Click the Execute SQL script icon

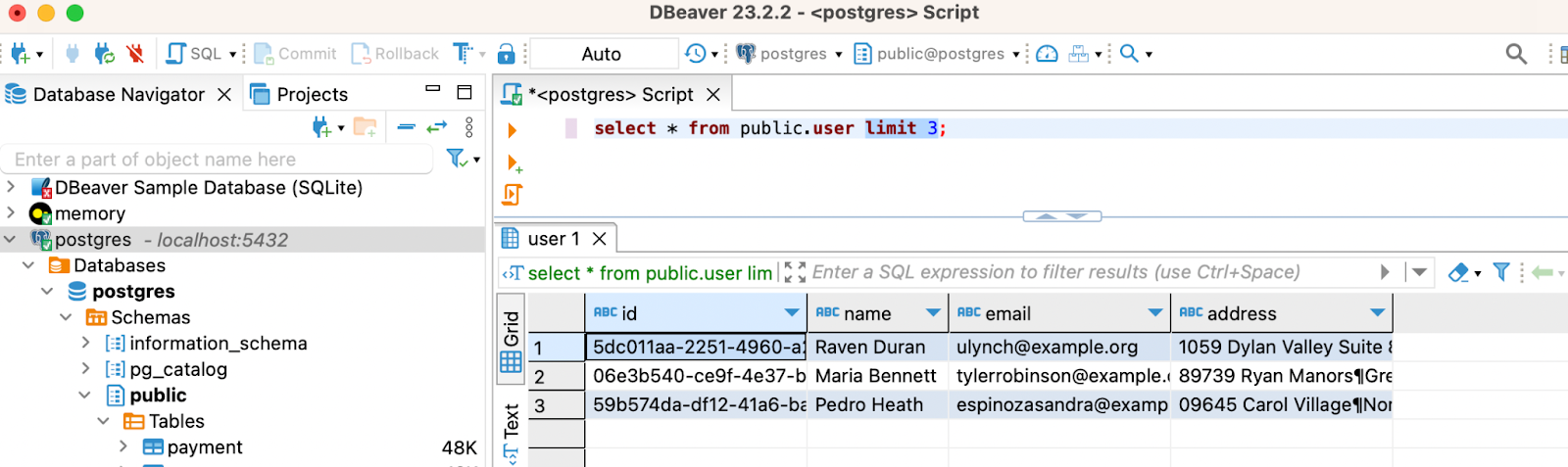point(512,195)
